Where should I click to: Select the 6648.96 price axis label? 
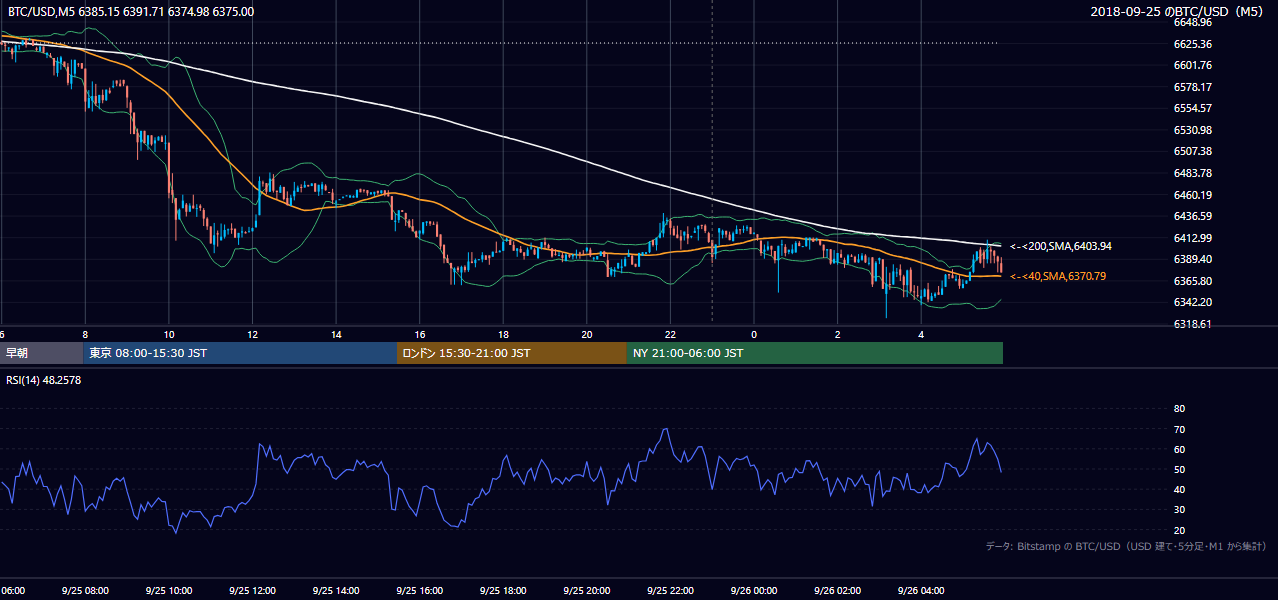[x=1193, y=22]
